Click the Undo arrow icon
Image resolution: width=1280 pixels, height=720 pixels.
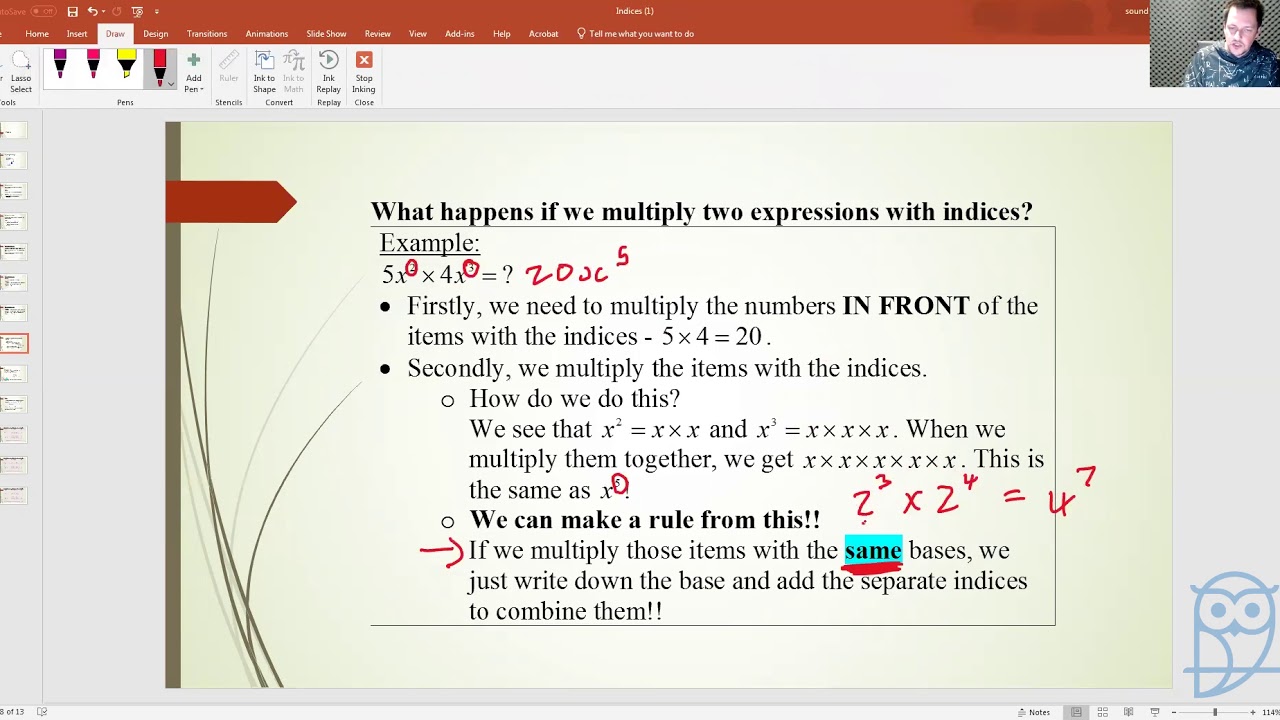92,11
